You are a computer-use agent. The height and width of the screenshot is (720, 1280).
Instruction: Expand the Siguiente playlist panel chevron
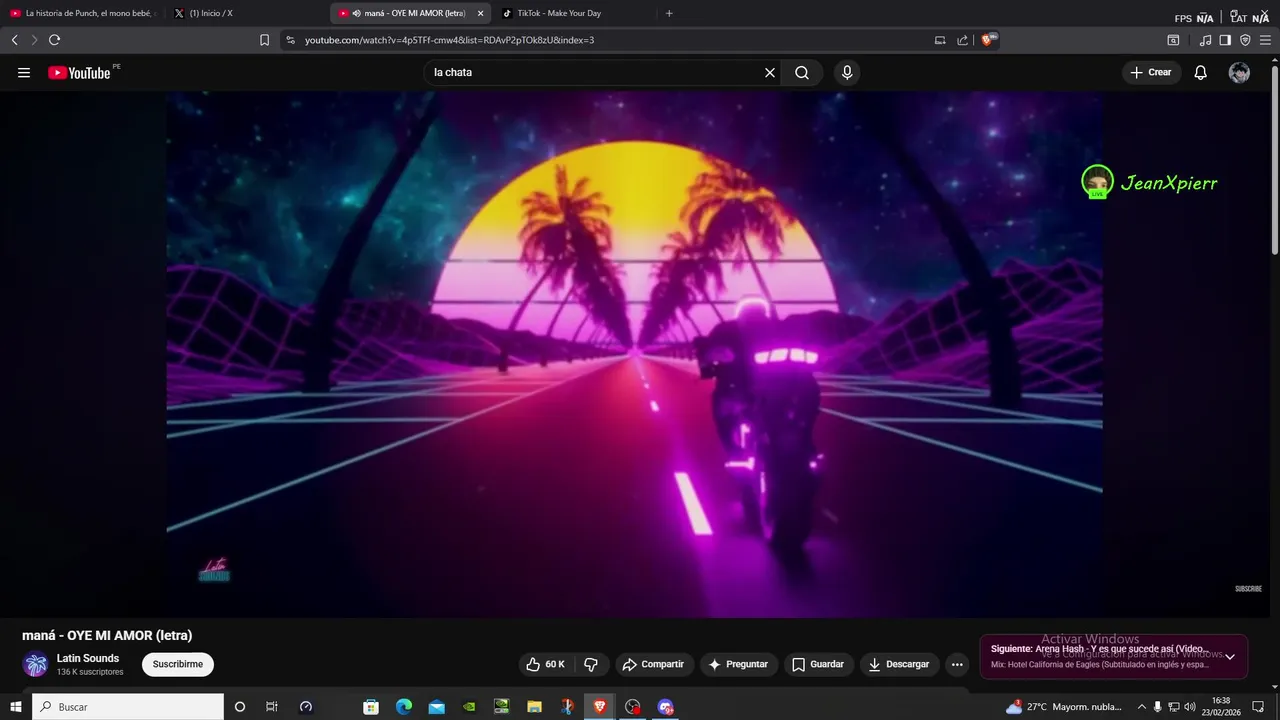1230,657
